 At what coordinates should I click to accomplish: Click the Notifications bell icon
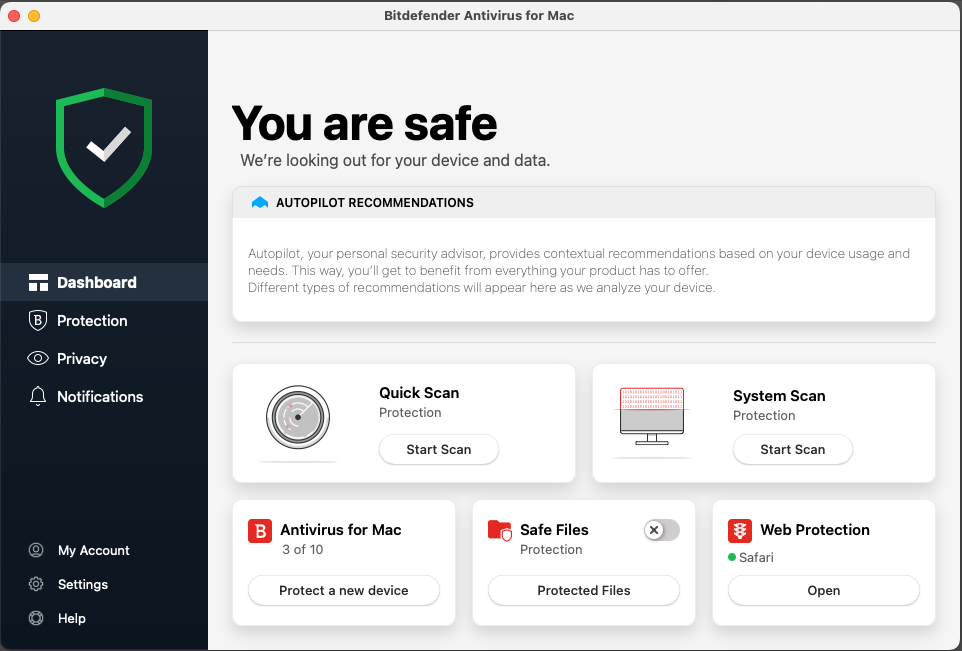click(x=38, y=396)
